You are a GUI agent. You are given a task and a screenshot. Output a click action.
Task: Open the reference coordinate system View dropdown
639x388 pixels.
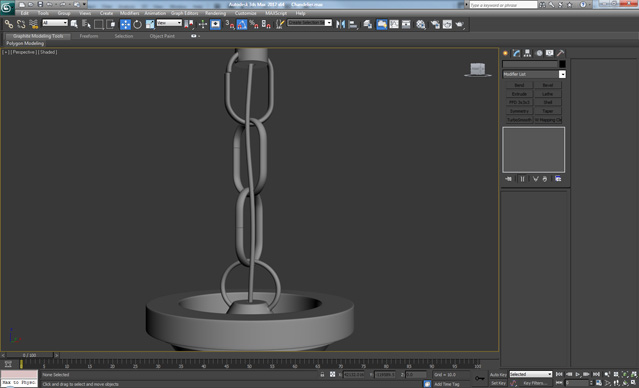pyautogui.click(x=169, y=23)
